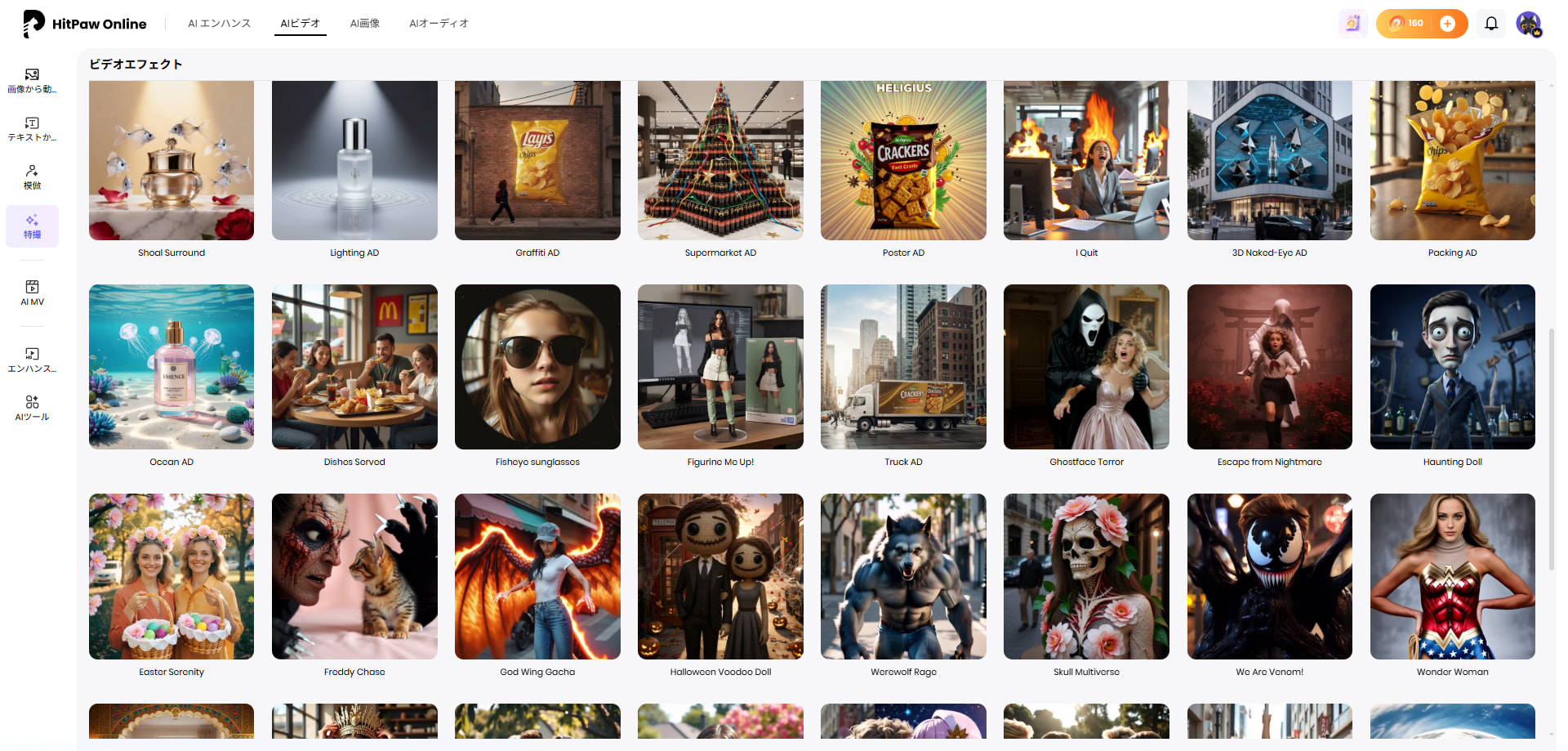
Task: Open the Werewolf Rage effect thumbnail
Action: tap(903, 576)
